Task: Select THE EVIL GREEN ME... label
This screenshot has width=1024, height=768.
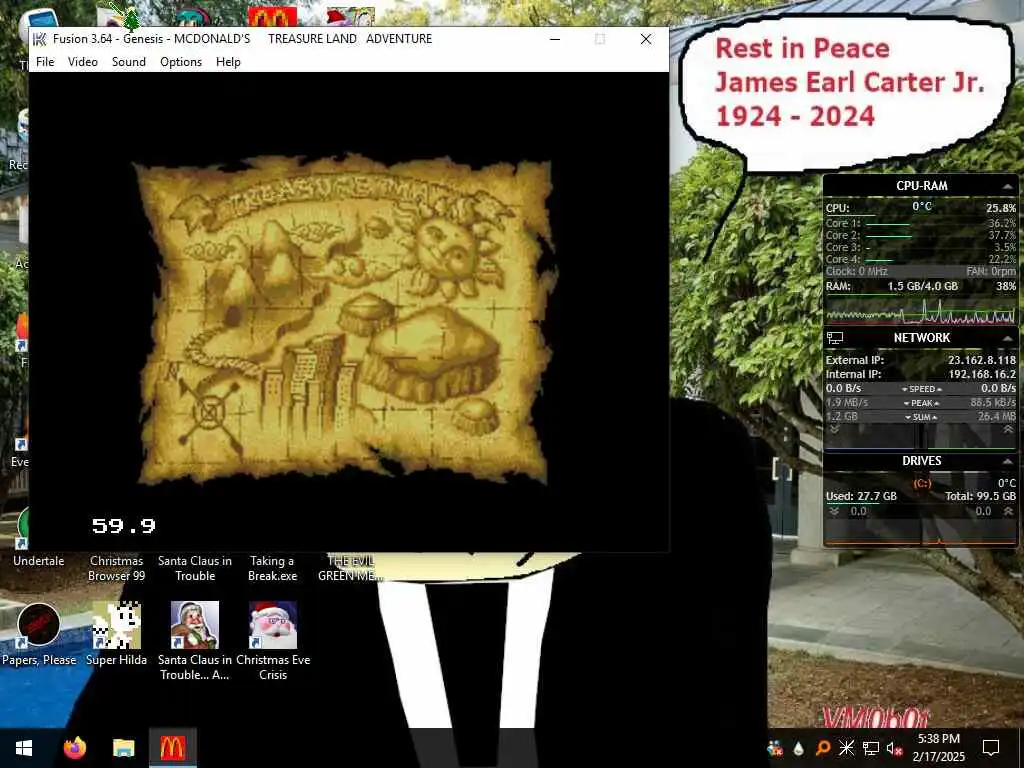Action: click(351, 568)
